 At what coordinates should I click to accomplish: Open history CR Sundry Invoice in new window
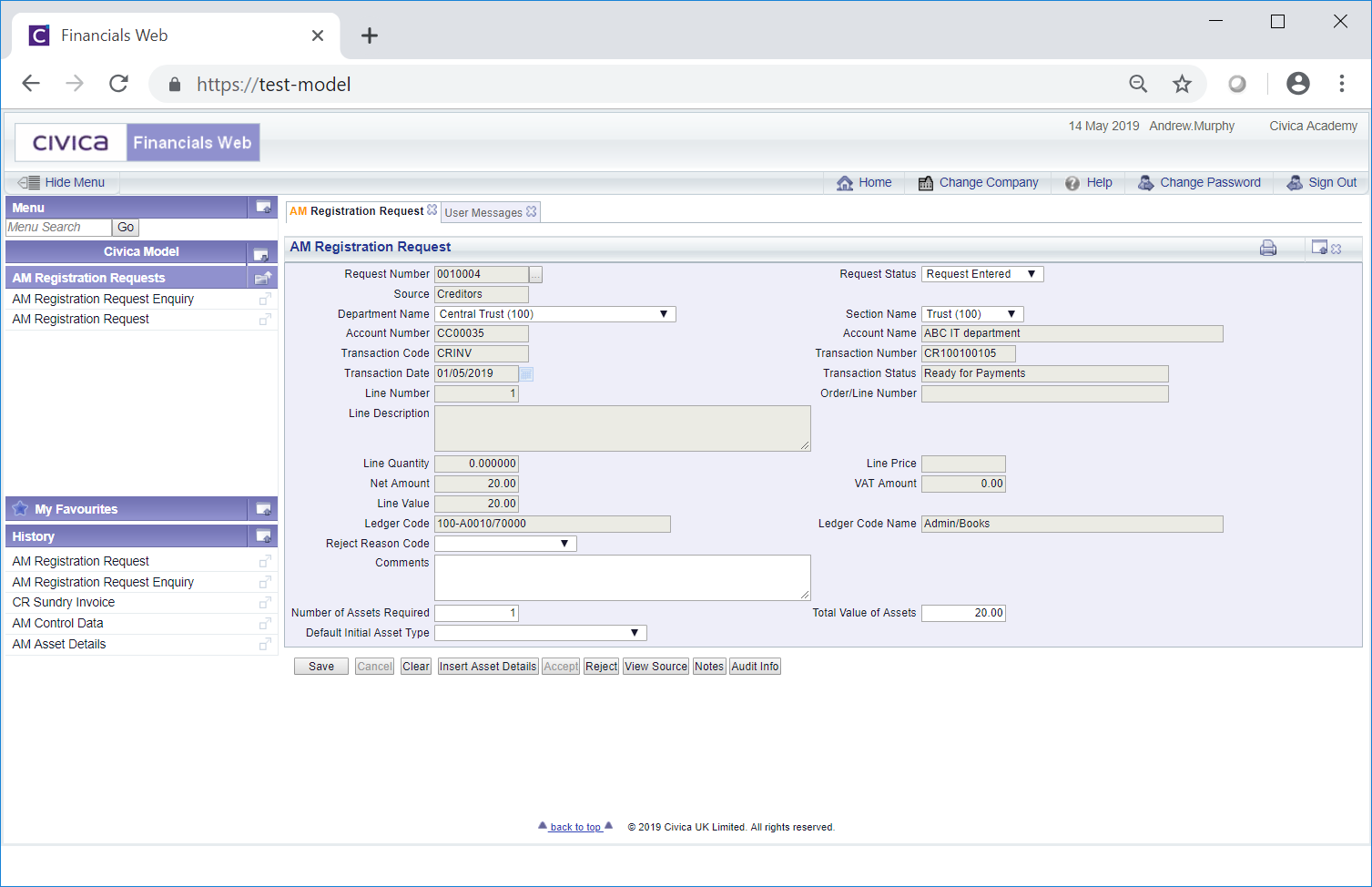265,603
